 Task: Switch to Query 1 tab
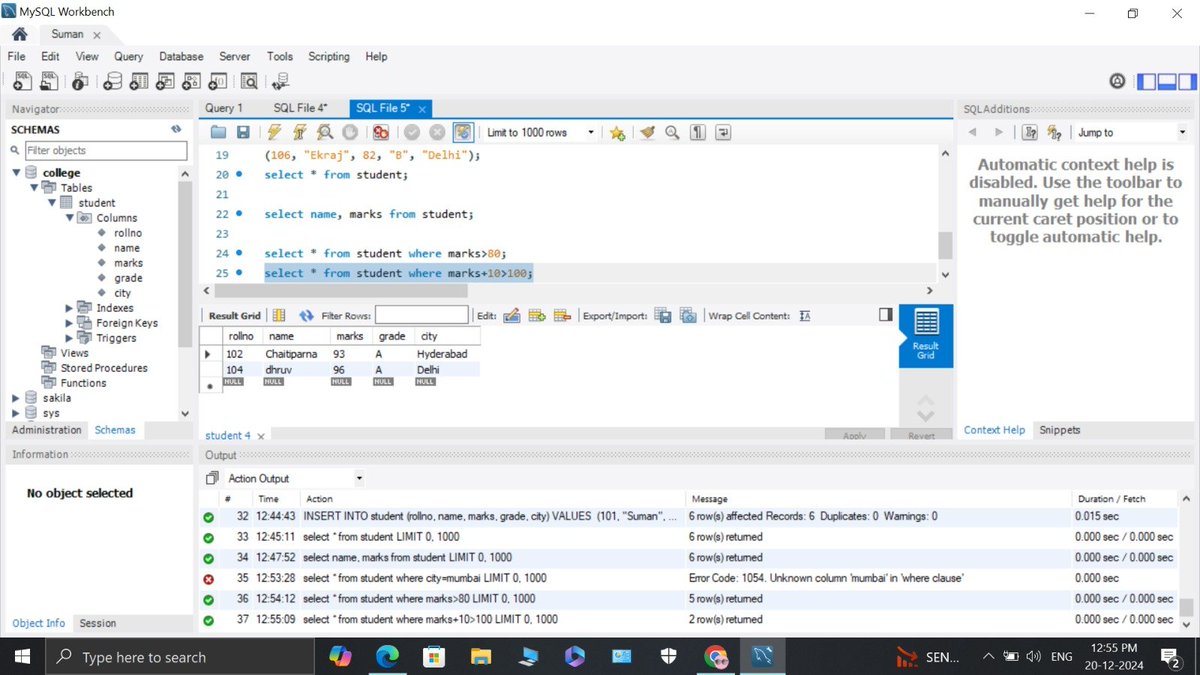pyautogui.click(x=224, y=108)
